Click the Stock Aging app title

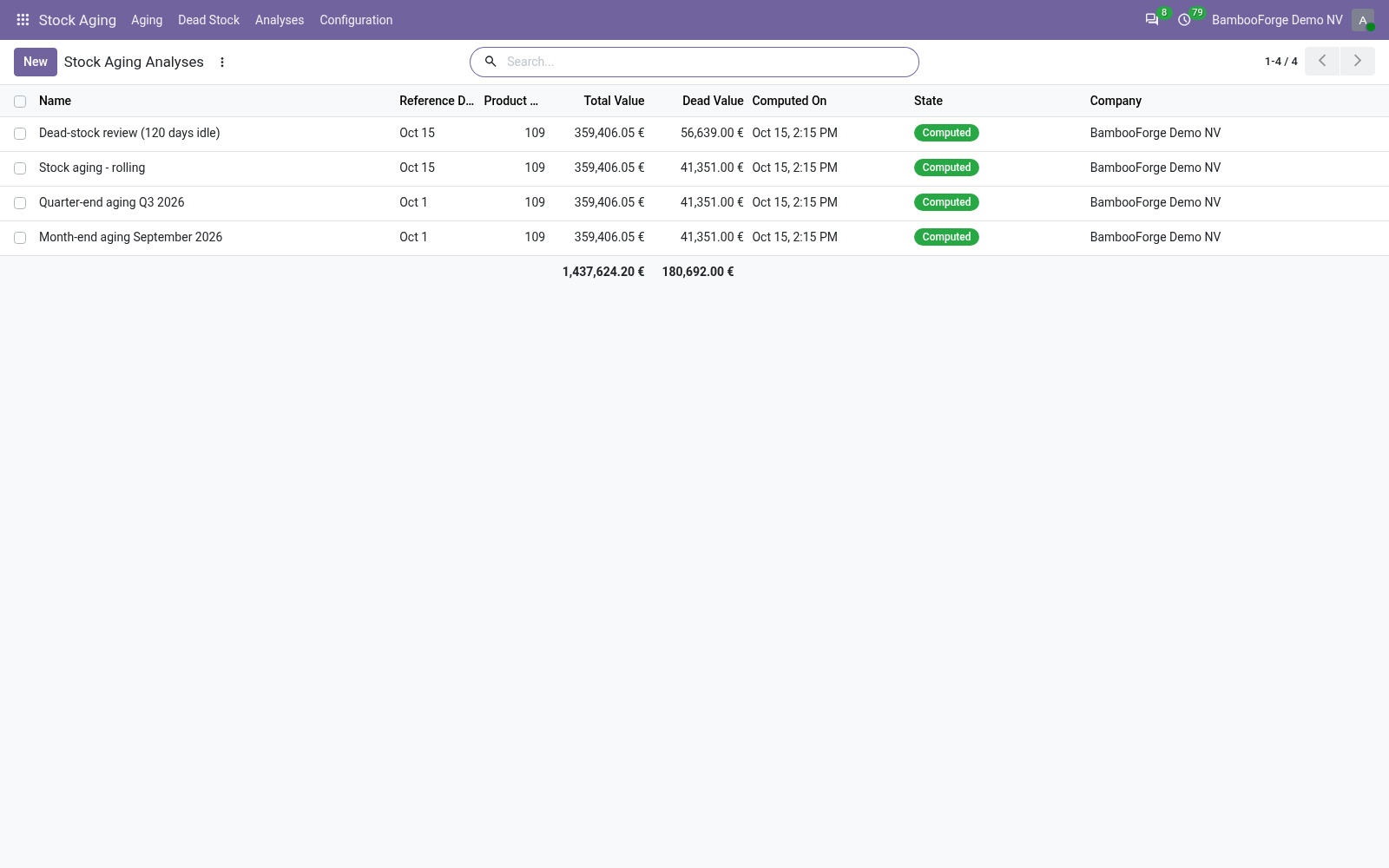coord(77,20)
